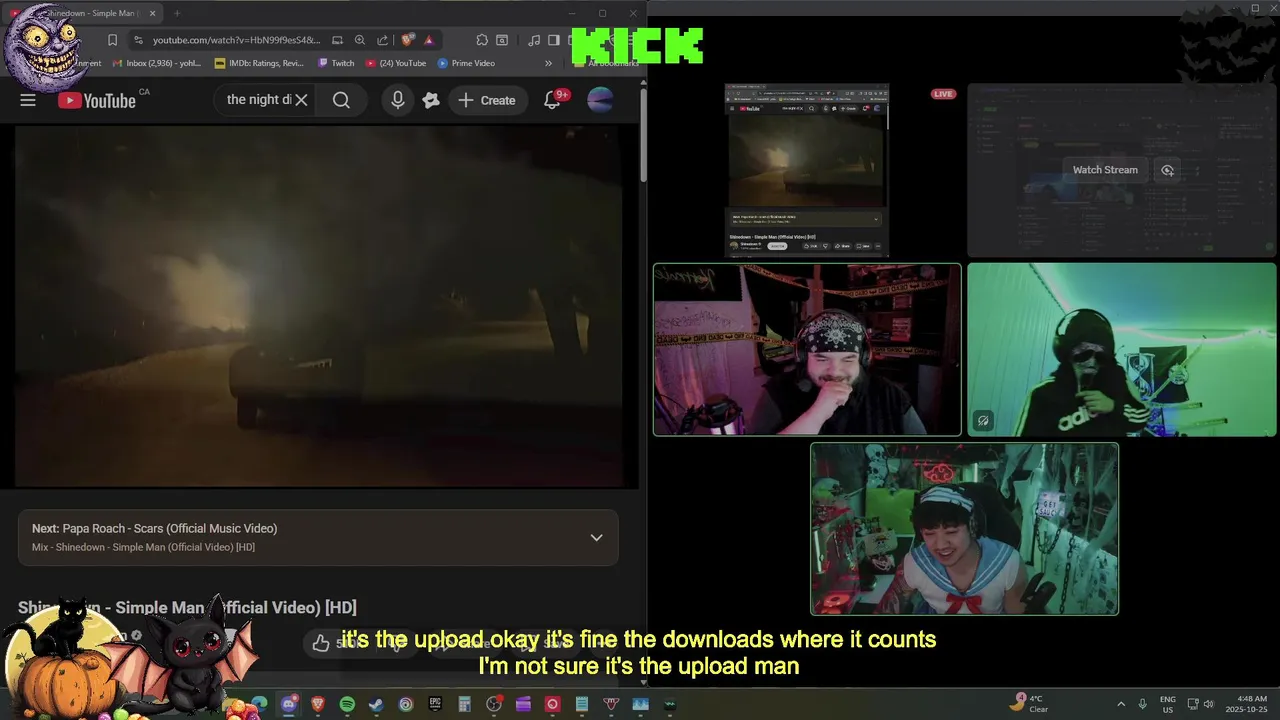The width and height of the screenshot is (1280, 720).
Task: Click Watch Stream on the Kick overlay
Action: point(1105,170)
